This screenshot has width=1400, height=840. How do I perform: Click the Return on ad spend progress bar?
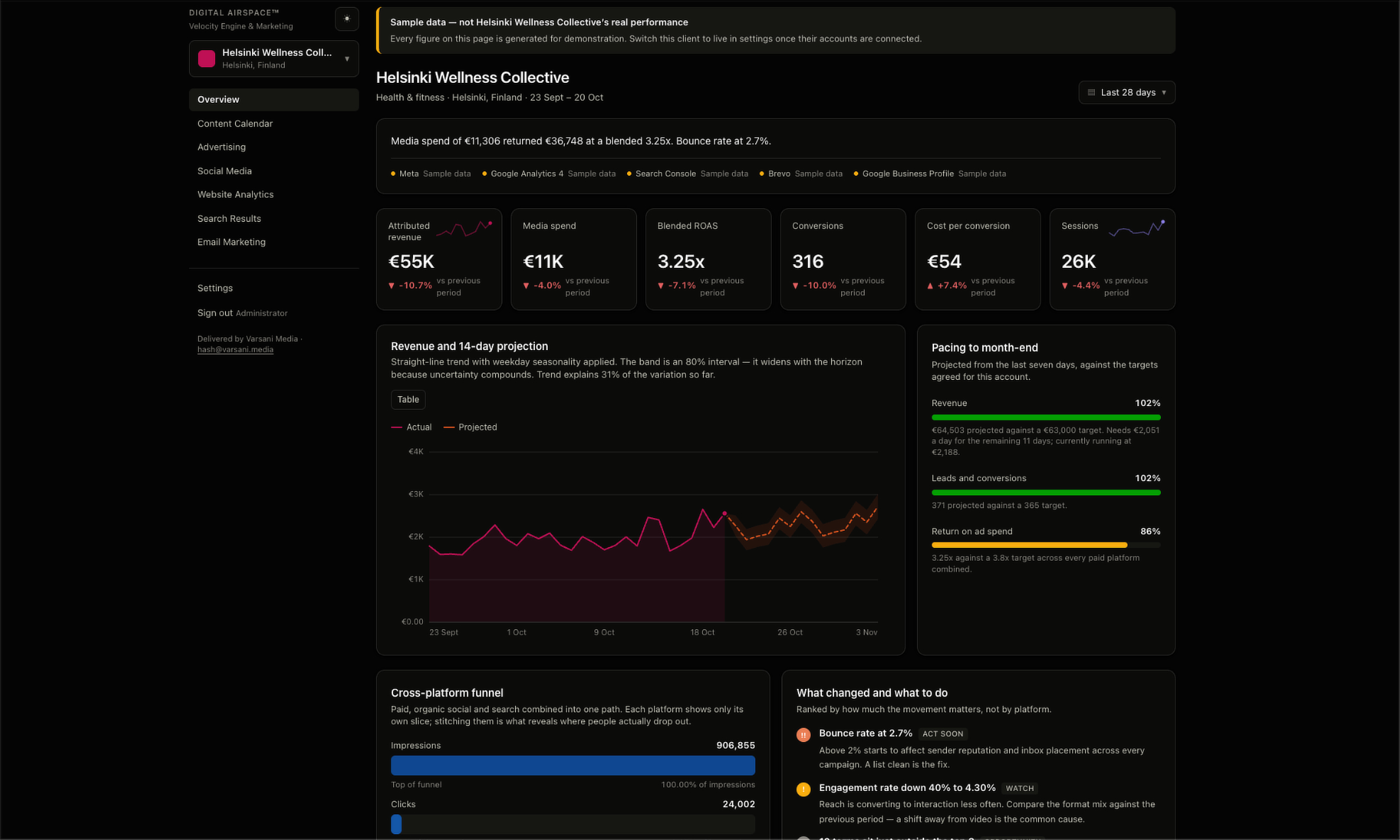tap(1046, 545)
